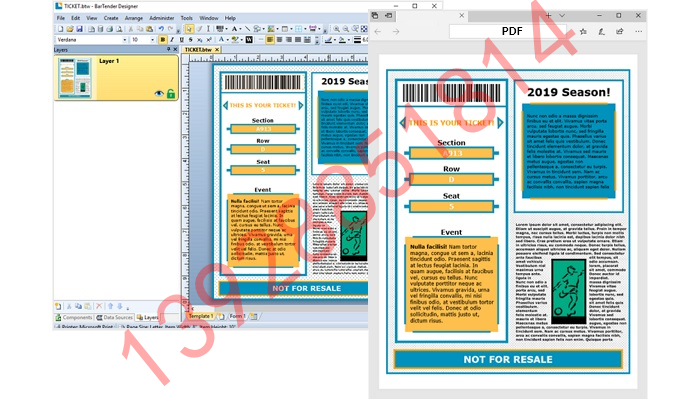This screenshot has height=399, width=700.
Task: Select the barcode creation tool
Action: pyautogui.click(x=220, y=29)
